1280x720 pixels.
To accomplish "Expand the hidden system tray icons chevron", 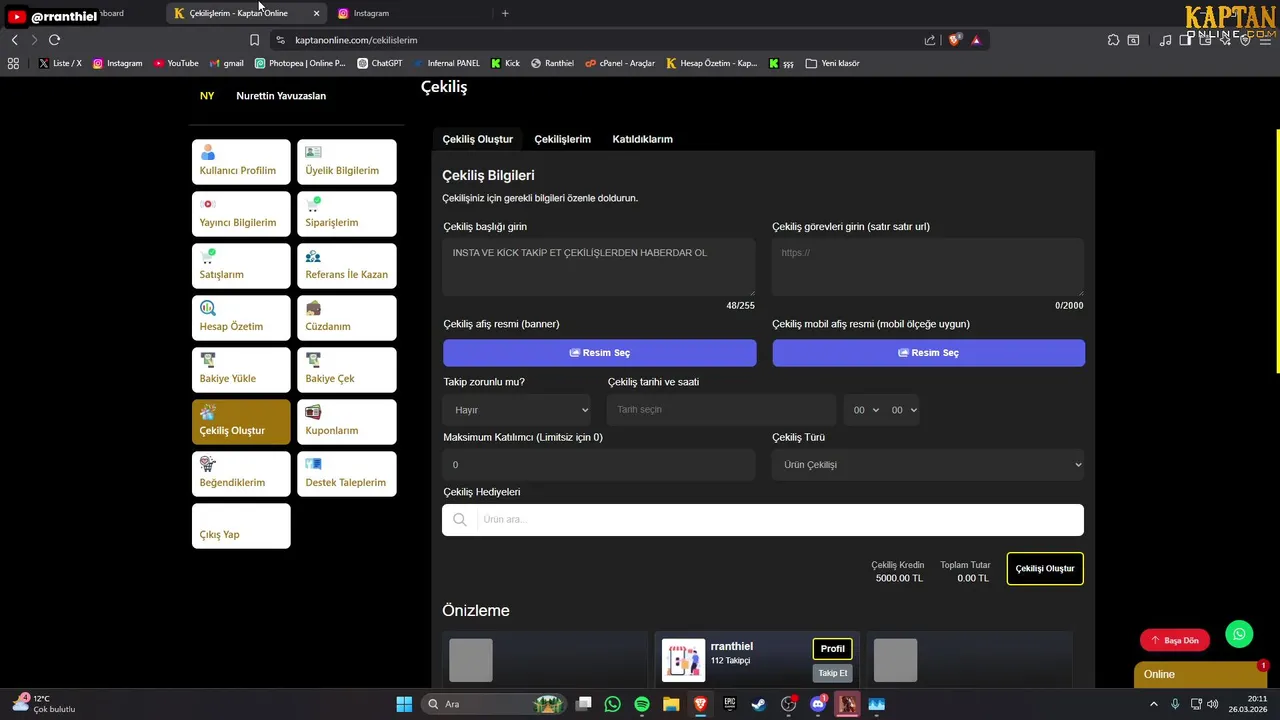I will pyautogui.click(x=1153, y=704).
